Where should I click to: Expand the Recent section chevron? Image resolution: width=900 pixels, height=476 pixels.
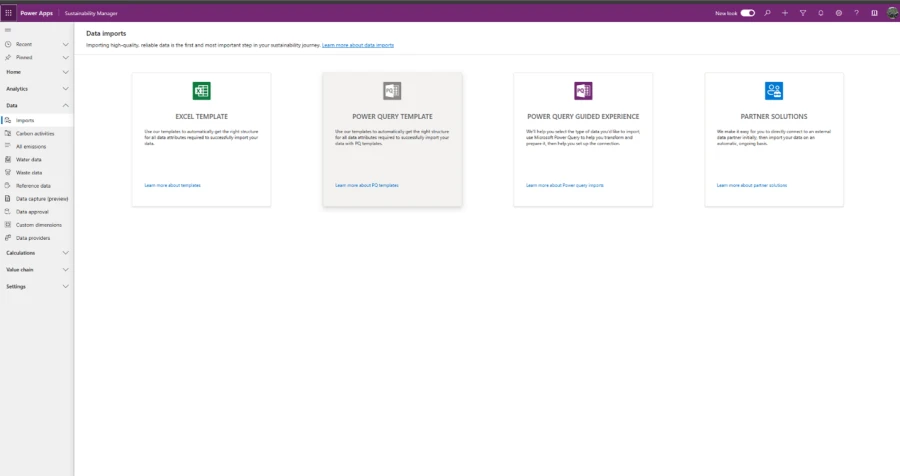tap(66, 44)
